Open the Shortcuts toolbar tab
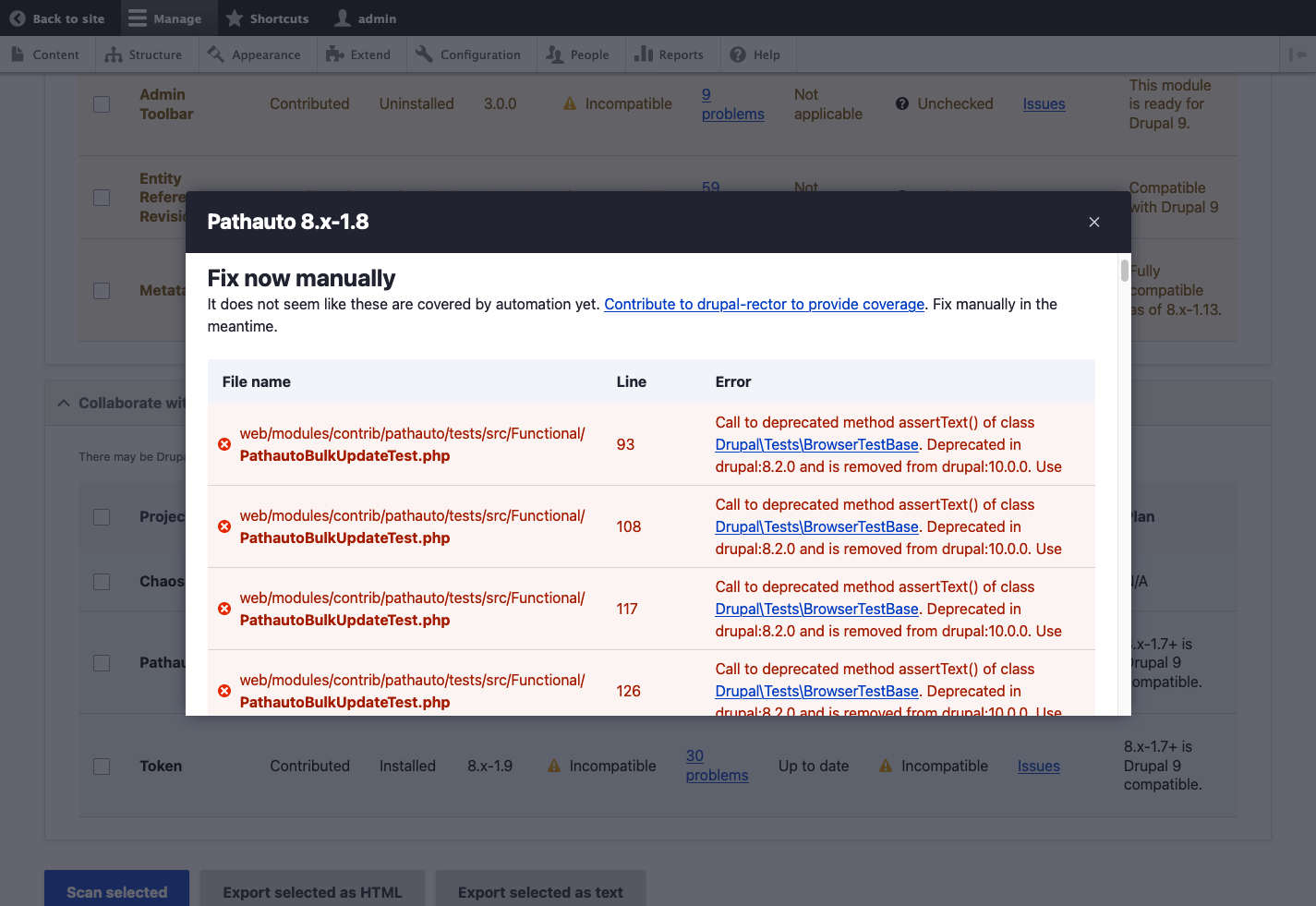 (x=268, y=18)
